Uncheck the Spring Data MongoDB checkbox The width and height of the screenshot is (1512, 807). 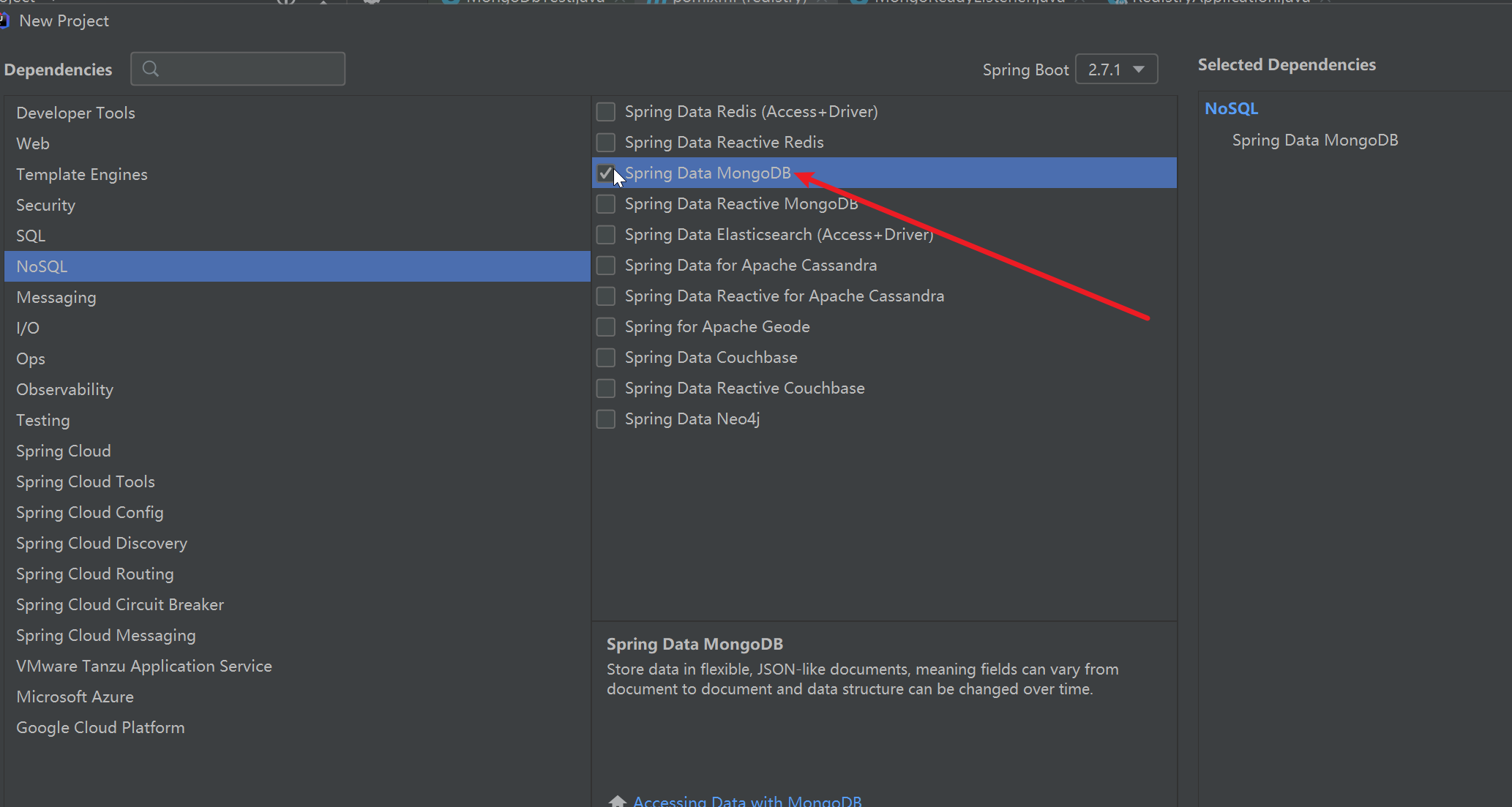pyautogui.click(x=605, y=173)
